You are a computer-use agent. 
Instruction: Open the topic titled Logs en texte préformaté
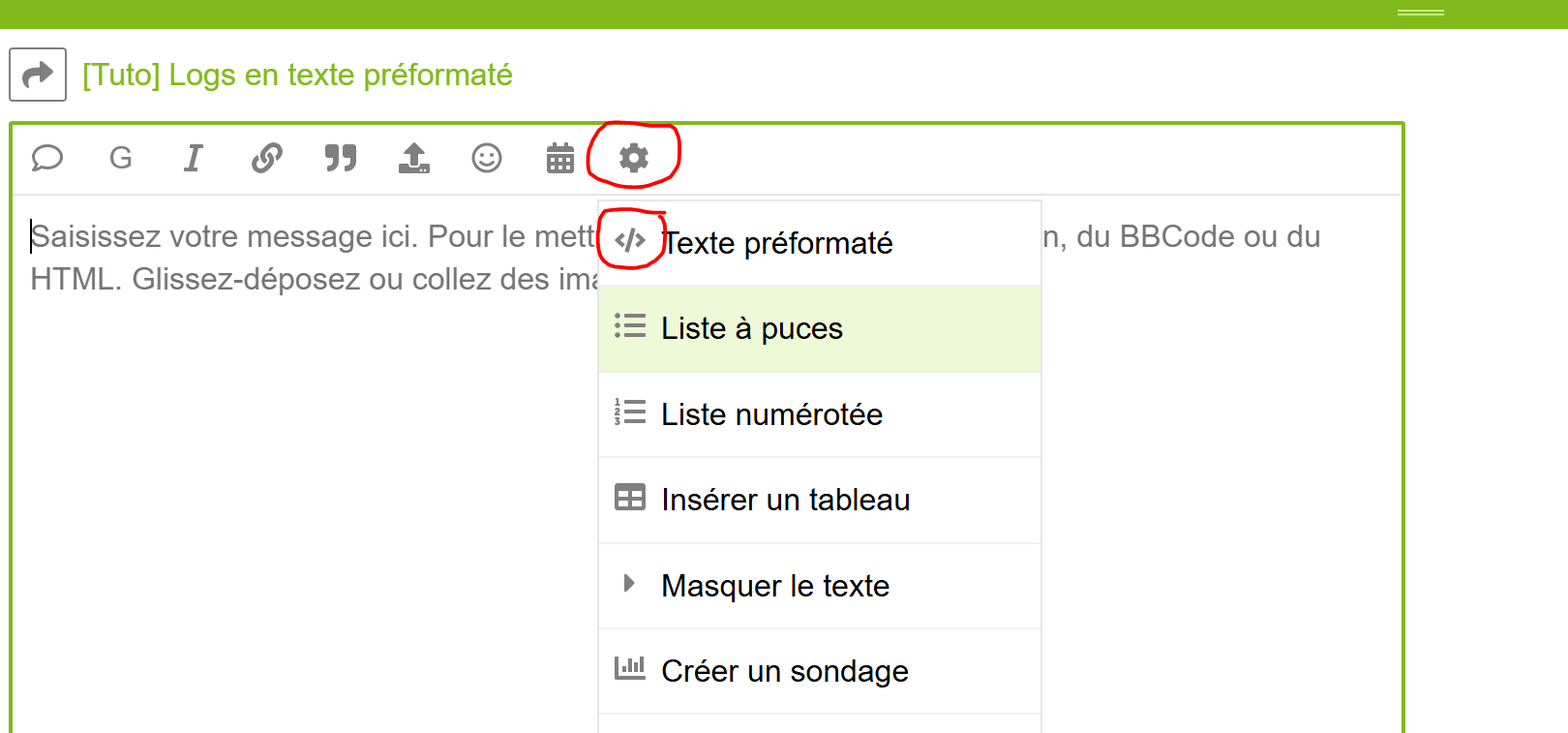tap(297, 75)
